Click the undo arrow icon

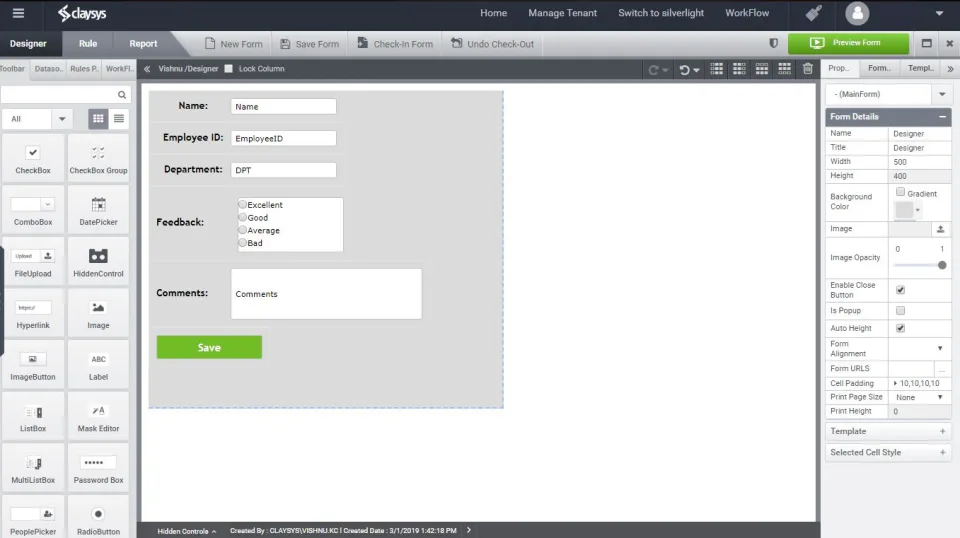(x=684, y=70)
